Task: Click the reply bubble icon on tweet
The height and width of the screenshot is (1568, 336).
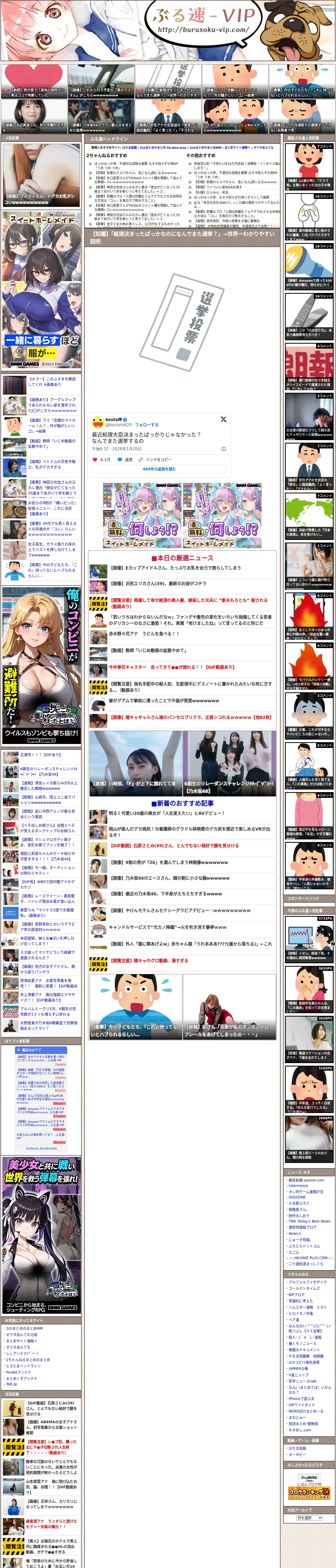Action: point(120,460)
